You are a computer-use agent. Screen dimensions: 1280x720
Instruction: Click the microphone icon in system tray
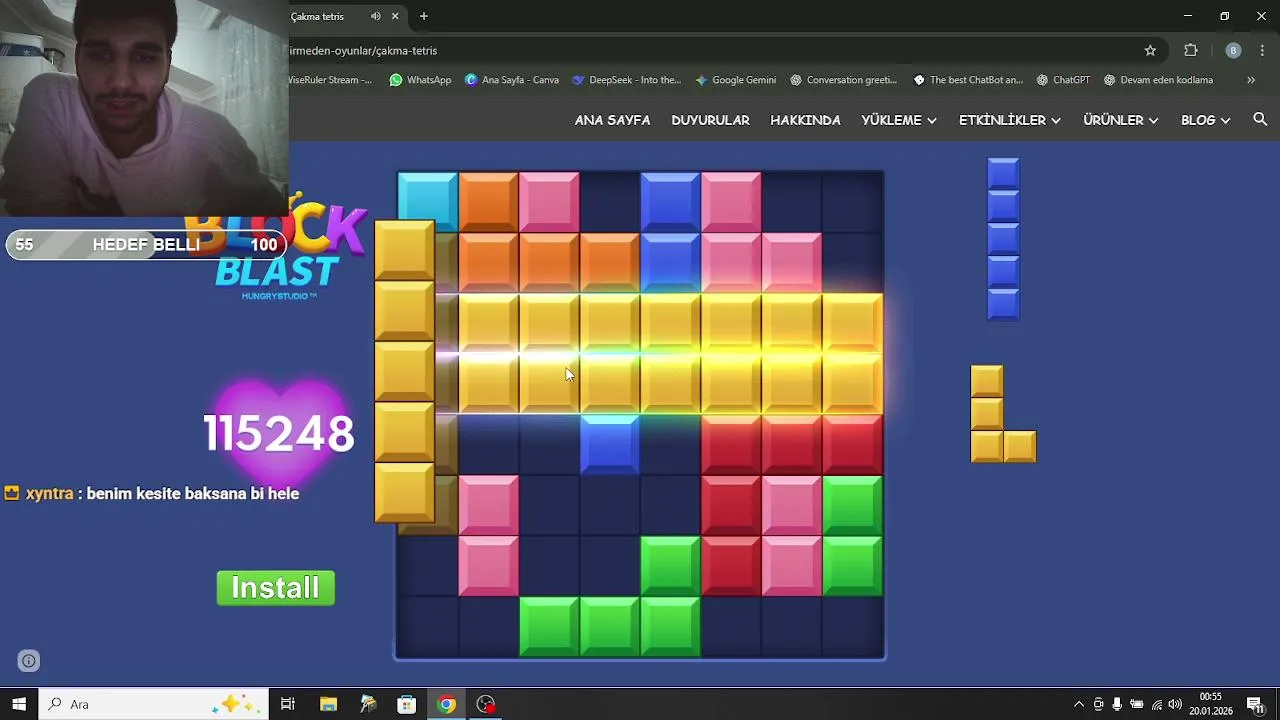[x=1117, y=704]
